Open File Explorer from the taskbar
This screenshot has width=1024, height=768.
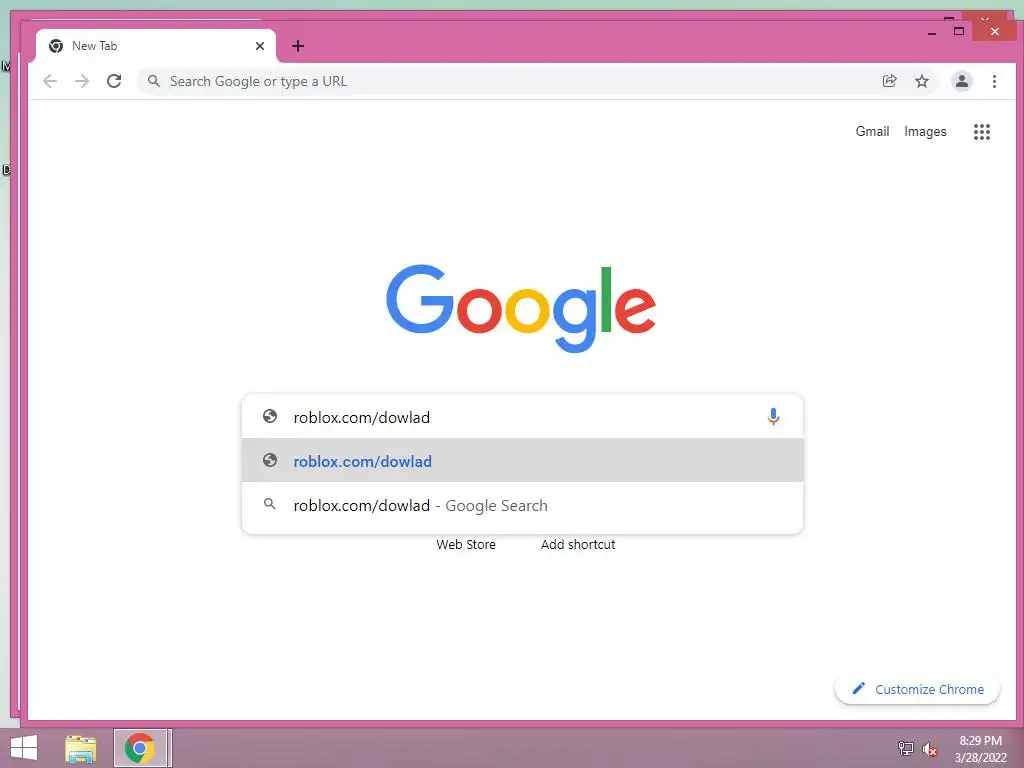81,748
